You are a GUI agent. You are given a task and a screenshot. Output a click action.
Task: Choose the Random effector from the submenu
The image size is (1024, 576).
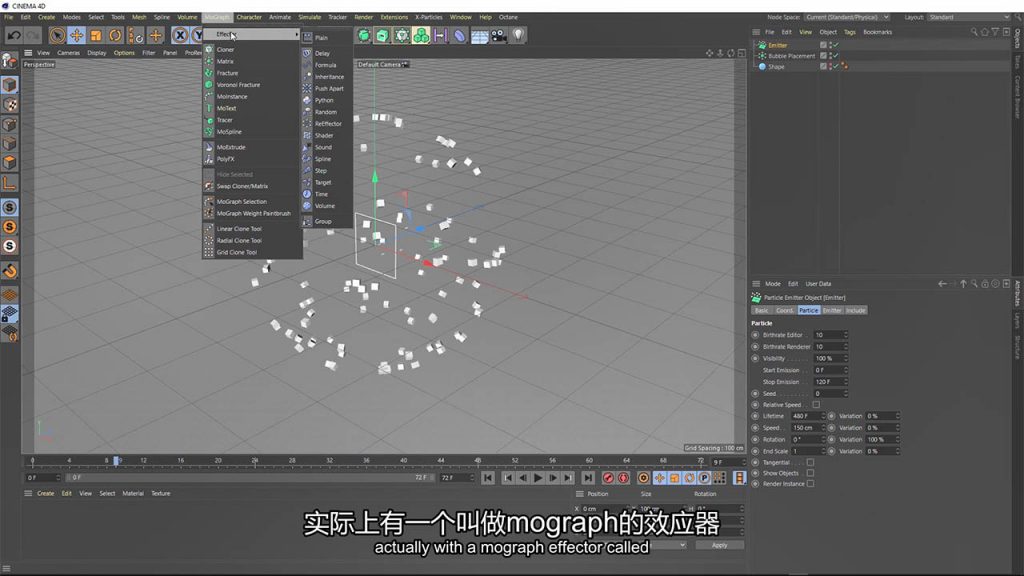pos(327,112)
